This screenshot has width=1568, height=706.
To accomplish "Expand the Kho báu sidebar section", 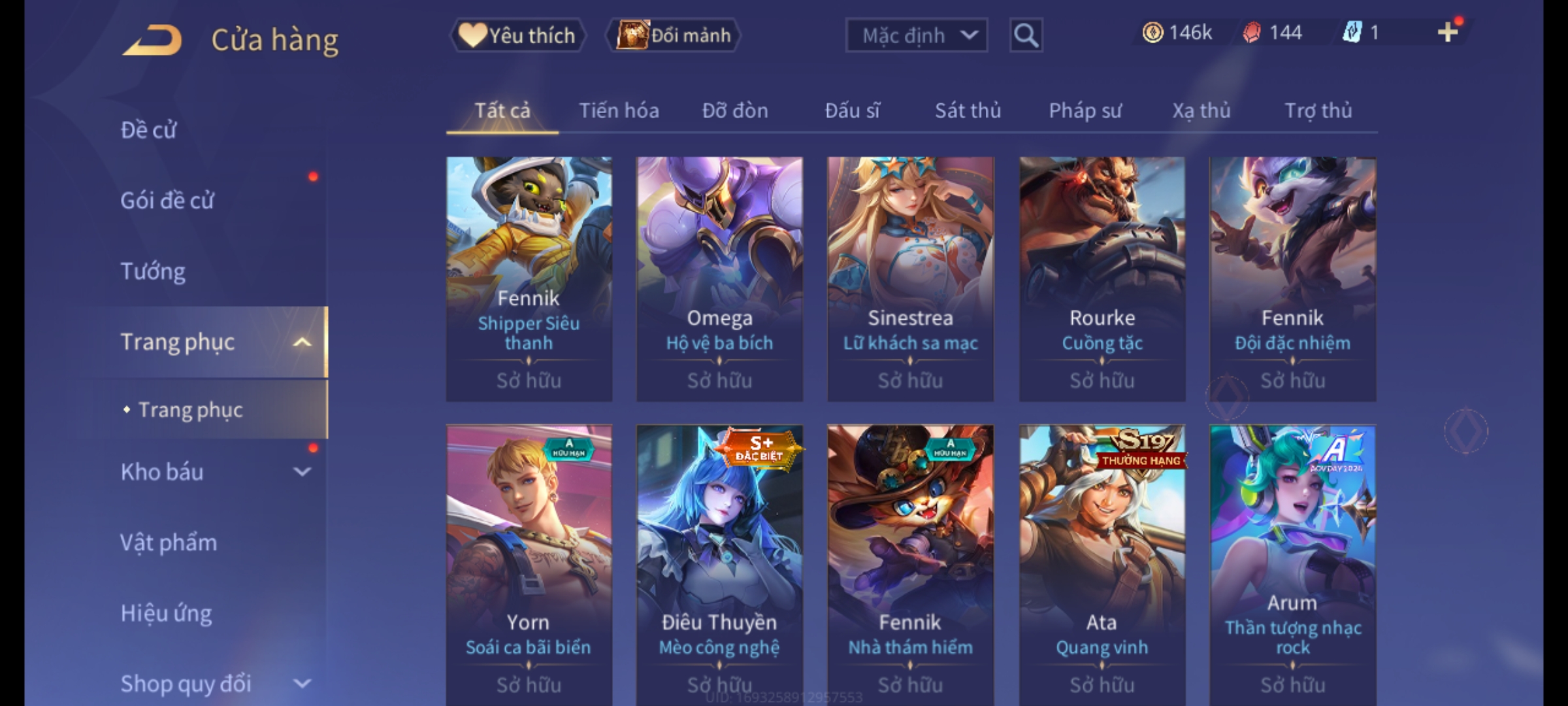I will pyautogui.click(x=302, y=471).
